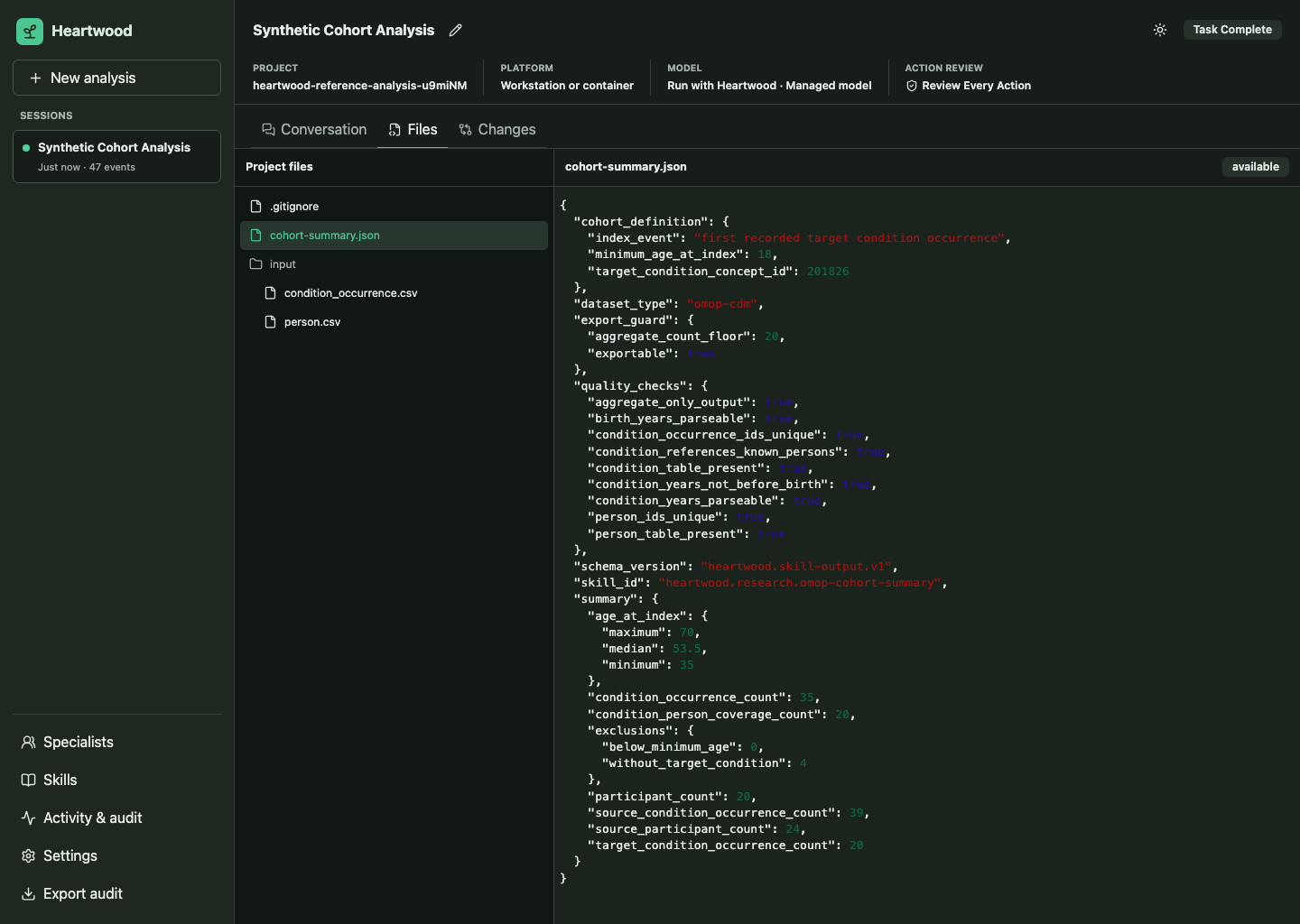Viewport: 1300px width, 924px height.
Task: Click the Activity pulse icon
Action: [x=28, y=818]
